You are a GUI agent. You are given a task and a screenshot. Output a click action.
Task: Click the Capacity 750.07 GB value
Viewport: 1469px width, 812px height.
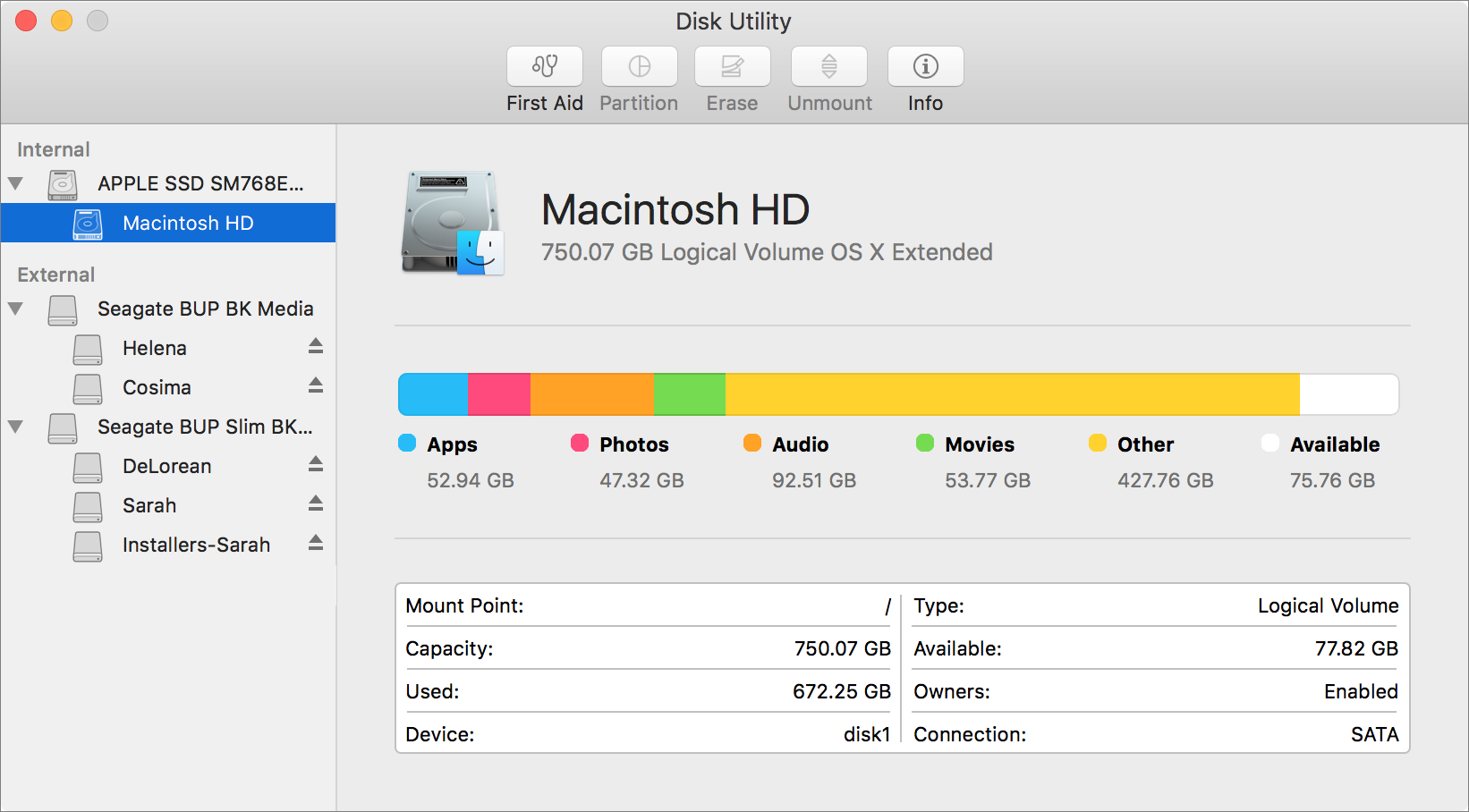(843, 648)
